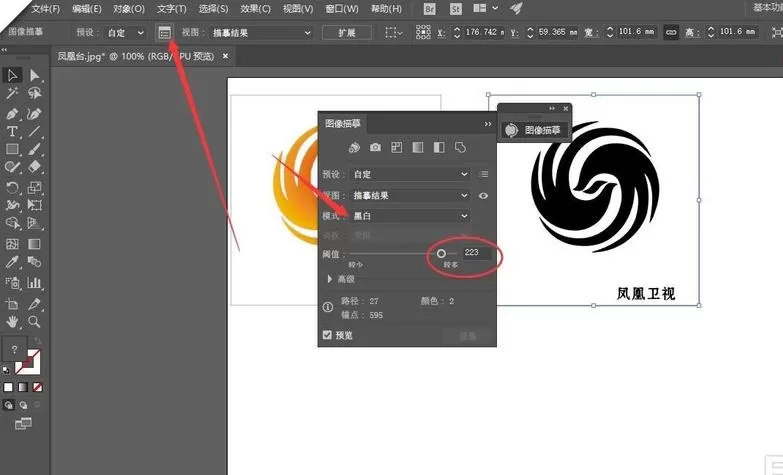
Task: Click Black and White preset icon button
Action: [x=438, y=147]
